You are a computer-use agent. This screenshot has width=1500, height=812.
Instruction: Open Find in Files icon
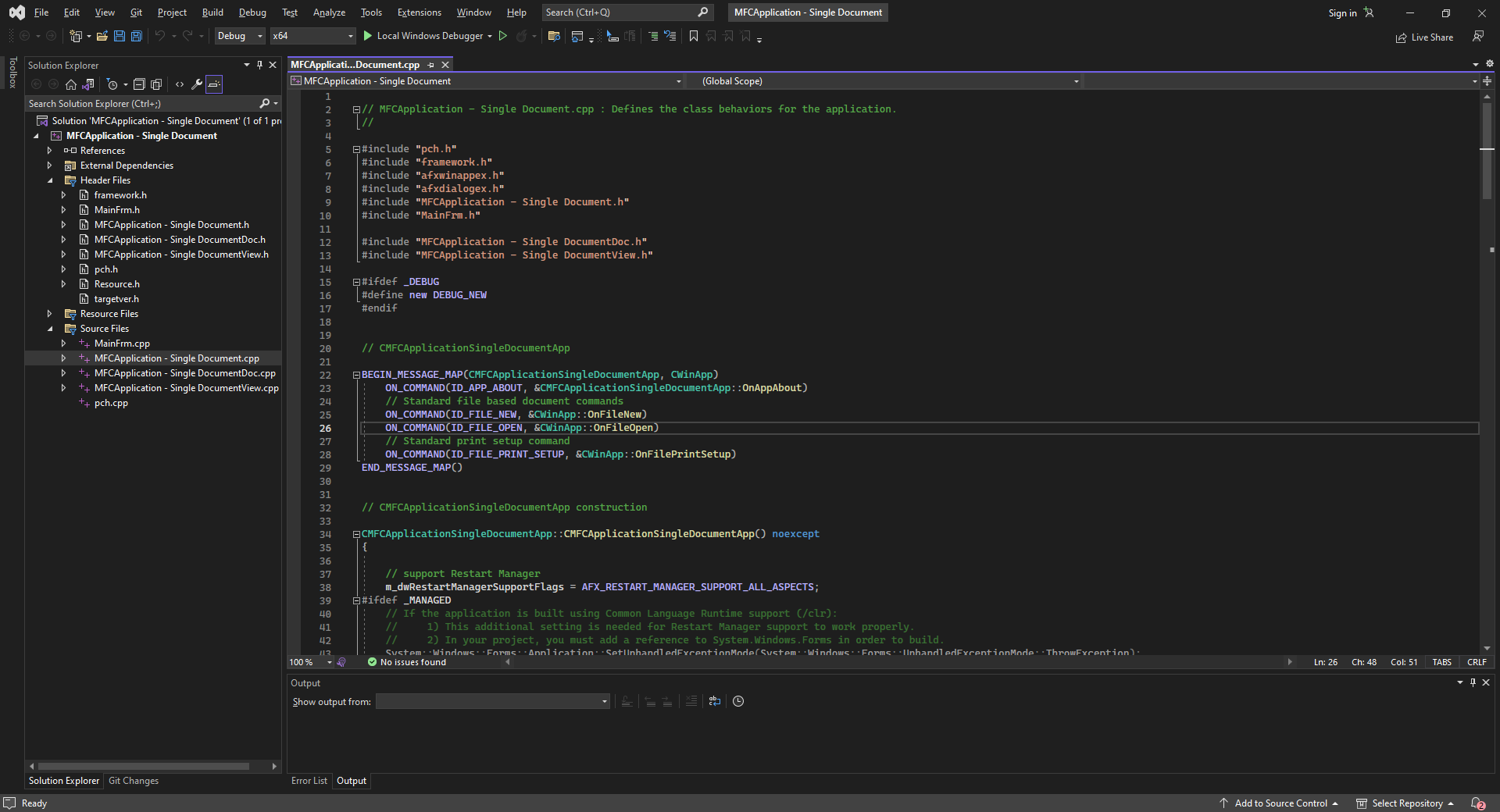click(555, 36)
